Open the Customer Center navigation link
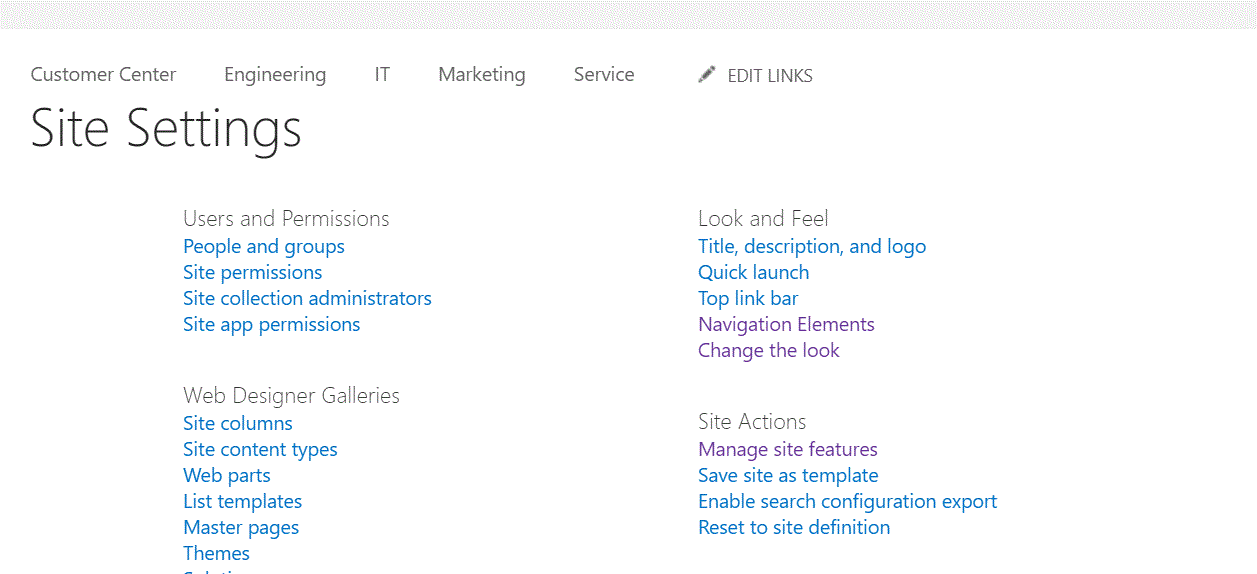The height and width of the screenshot is (574, 1257). coord(103,74)
